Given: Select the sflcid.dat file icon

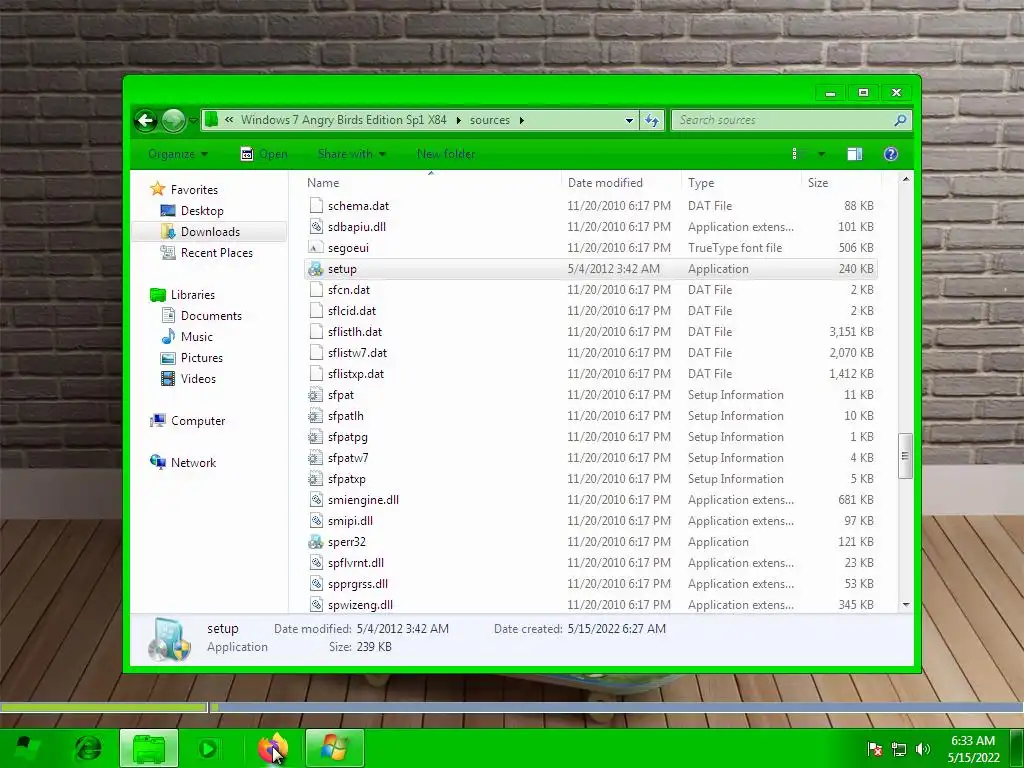Looking at the screenshot, I should point(316,311).
